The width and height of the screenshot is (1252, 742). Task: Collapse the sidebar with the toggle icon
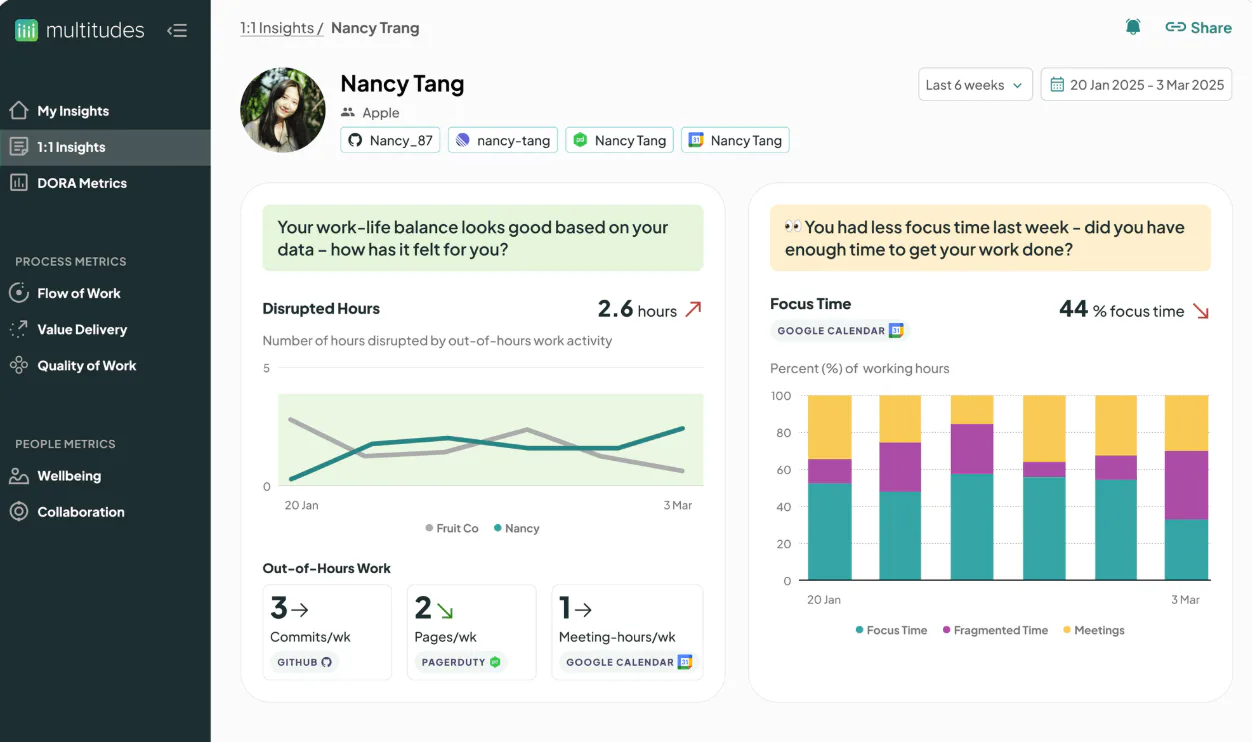177,30
